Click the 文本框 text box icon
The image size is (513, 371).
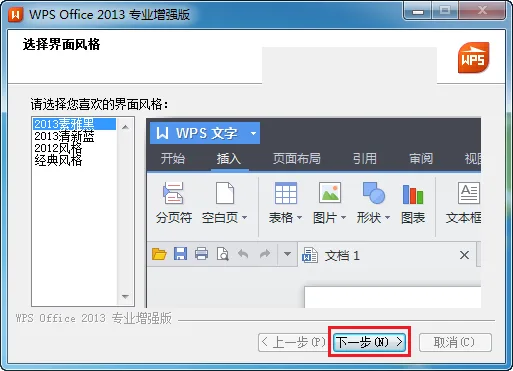pyautogui.click(x=469, y=193)
